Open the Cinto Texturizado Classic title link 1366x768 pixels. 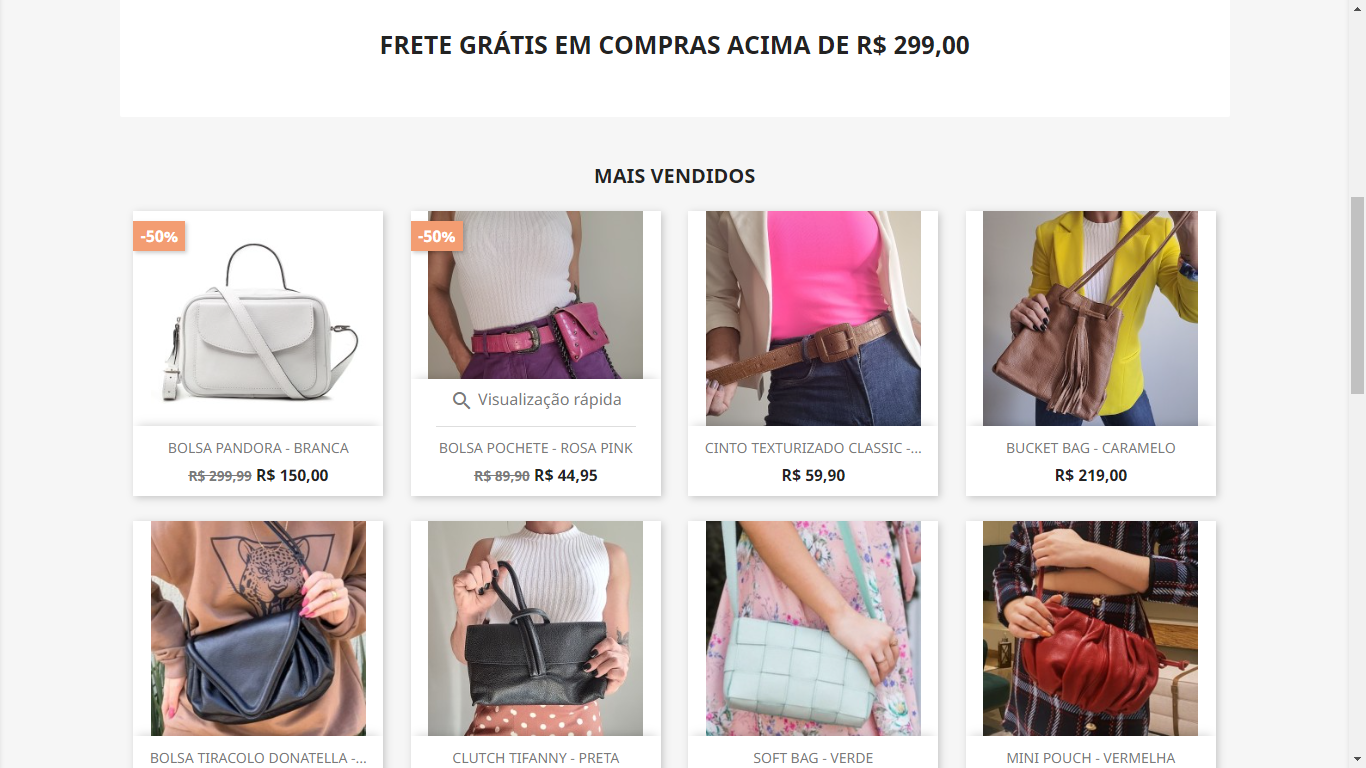(813, 448)
